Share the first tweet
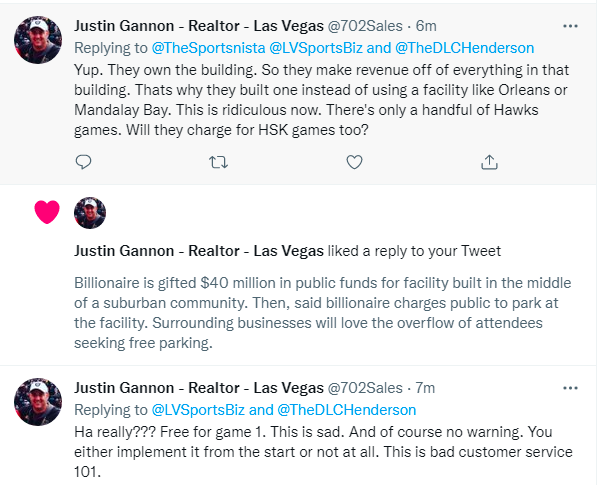The image size is (605, 485). [489, 161]
